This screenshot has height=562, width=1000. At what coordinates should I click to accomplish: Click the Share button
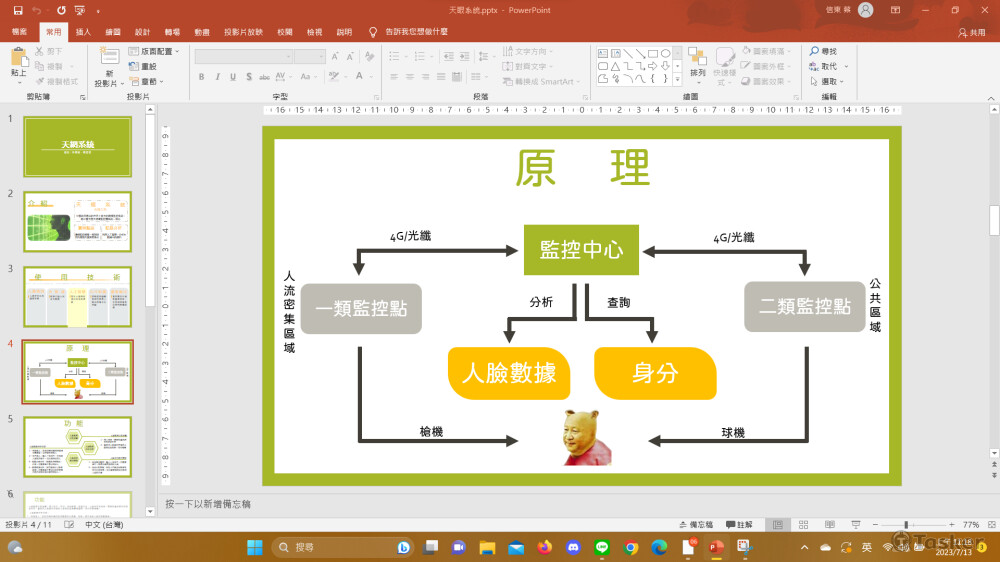tap(971, 32)
